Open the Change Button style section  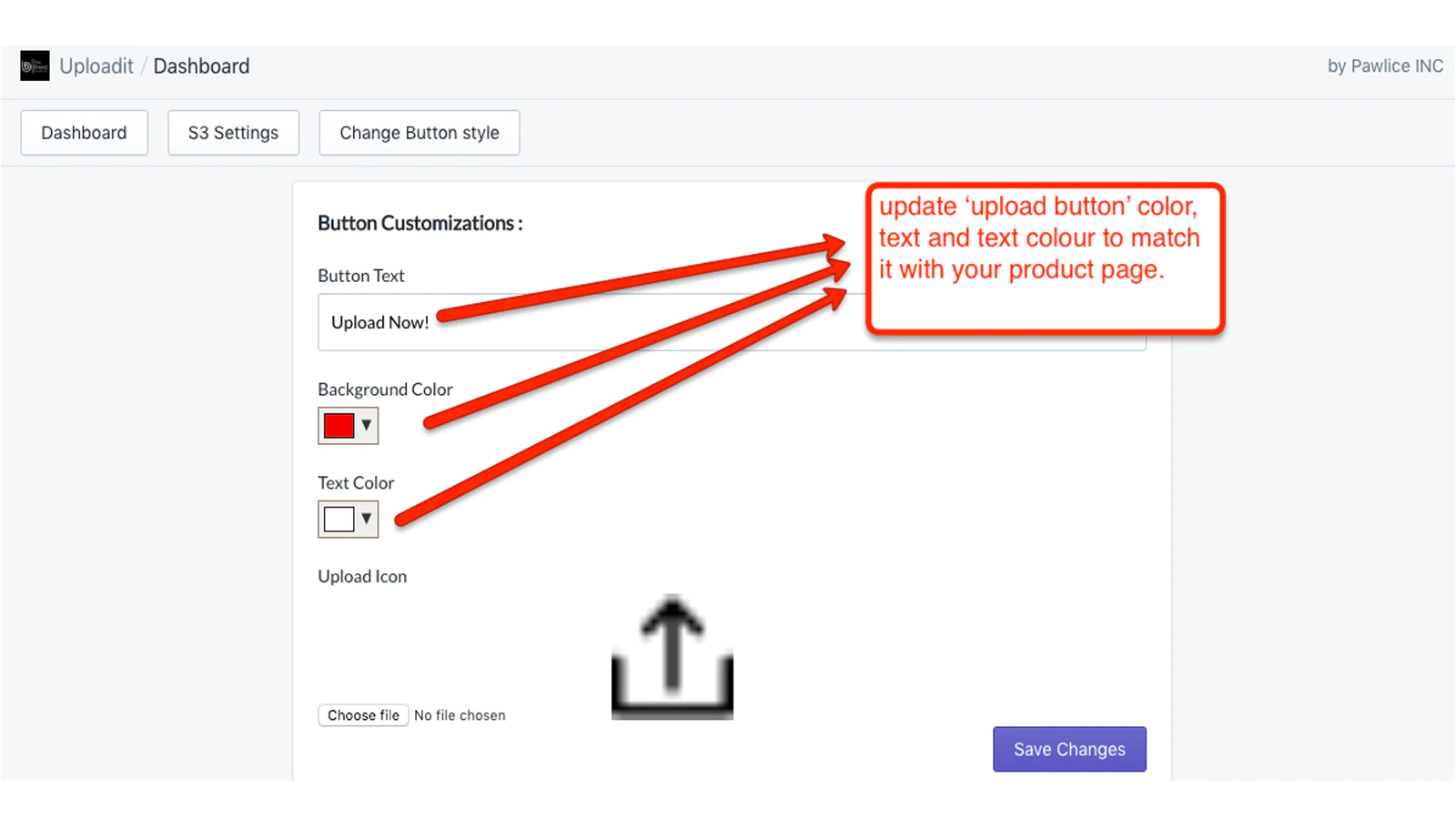pos(419,133)
